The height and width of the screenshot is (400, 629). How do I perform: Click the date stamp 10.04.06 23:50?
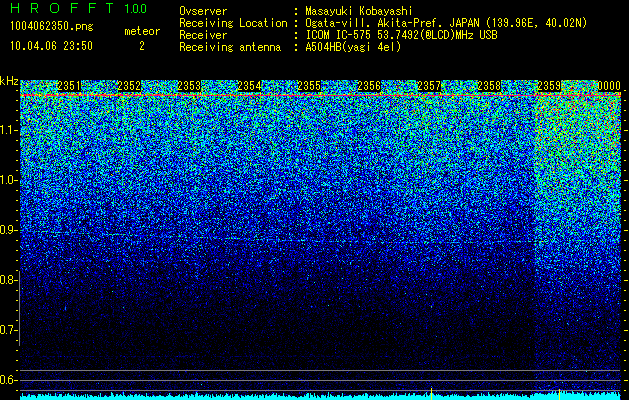[51, 46]
